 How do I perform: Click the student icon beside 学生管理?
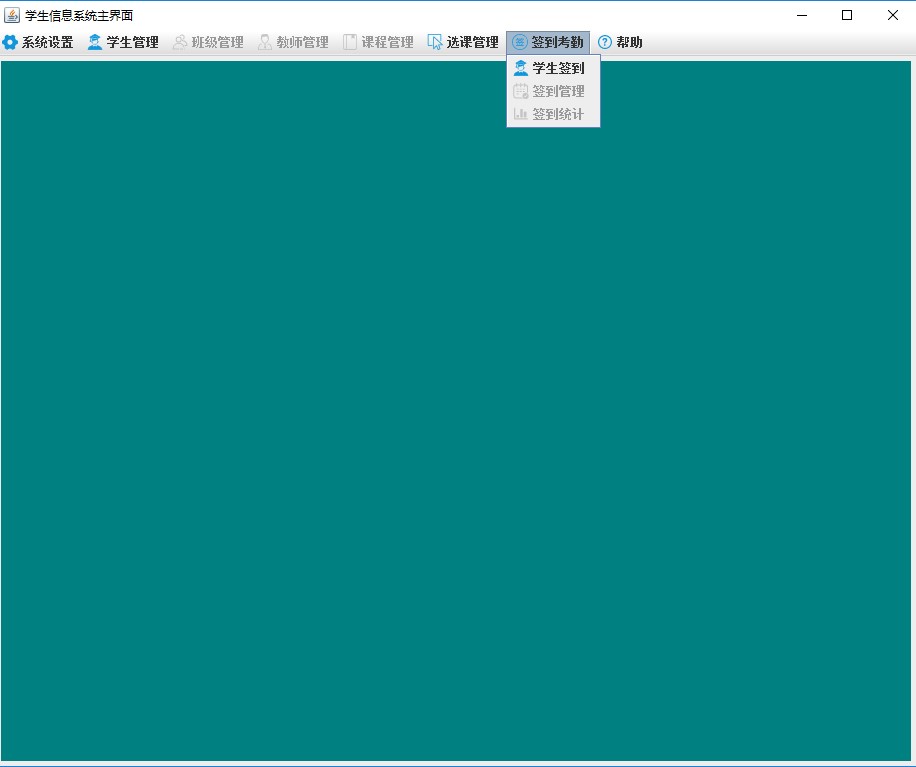click(x=95, y=42)
